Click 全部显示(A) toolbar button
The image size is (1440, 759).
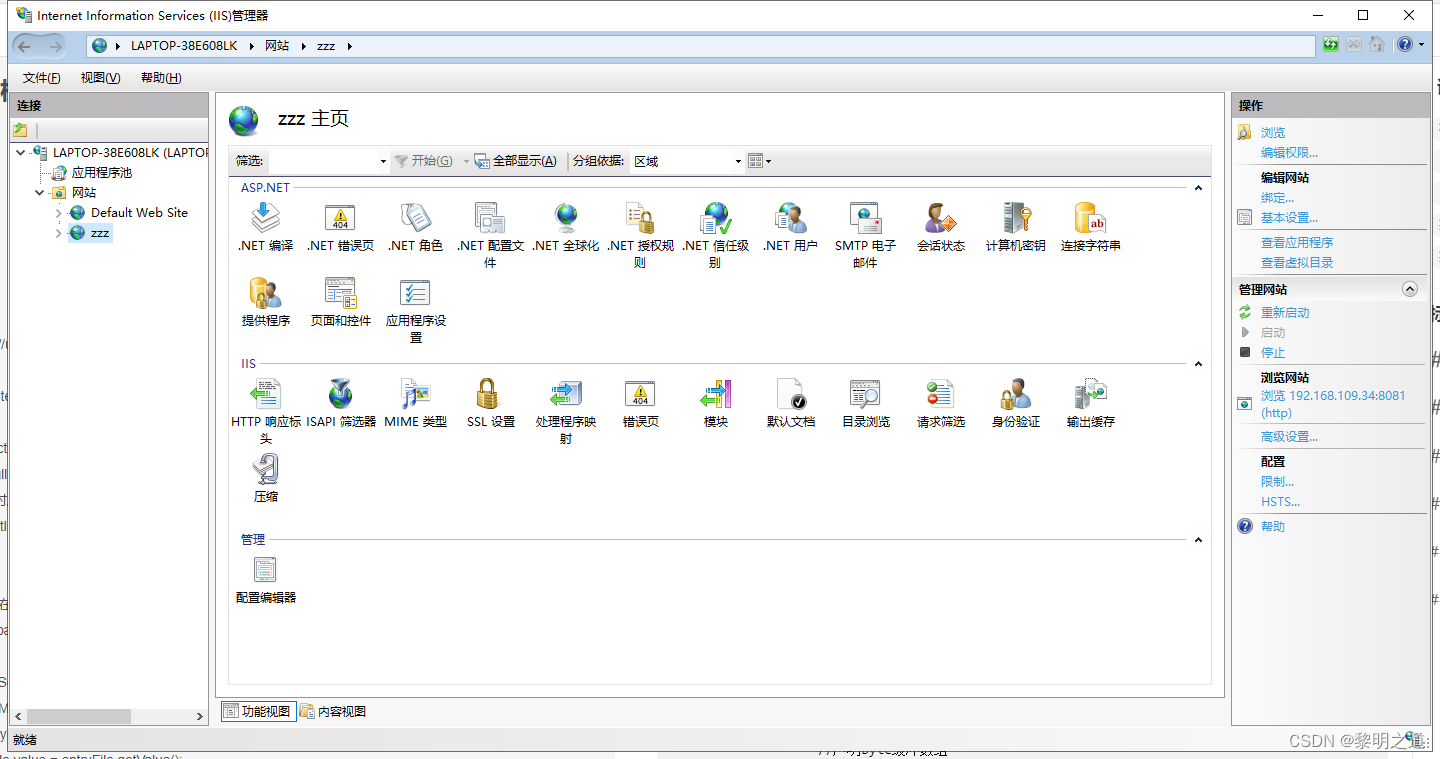[x=516, y=161]
